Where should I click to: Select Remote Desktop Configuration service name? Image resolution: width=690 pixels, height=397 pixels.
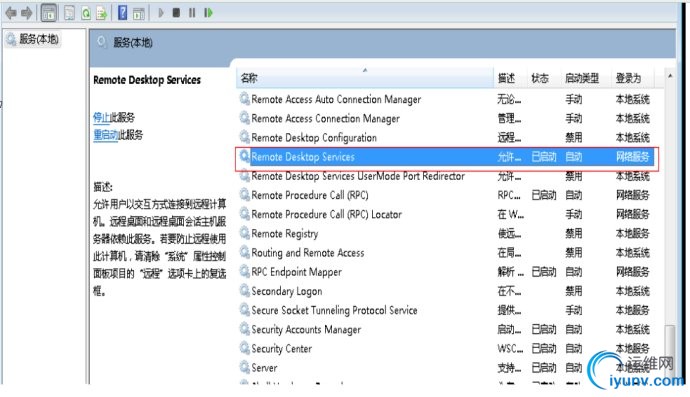(314, 138)
